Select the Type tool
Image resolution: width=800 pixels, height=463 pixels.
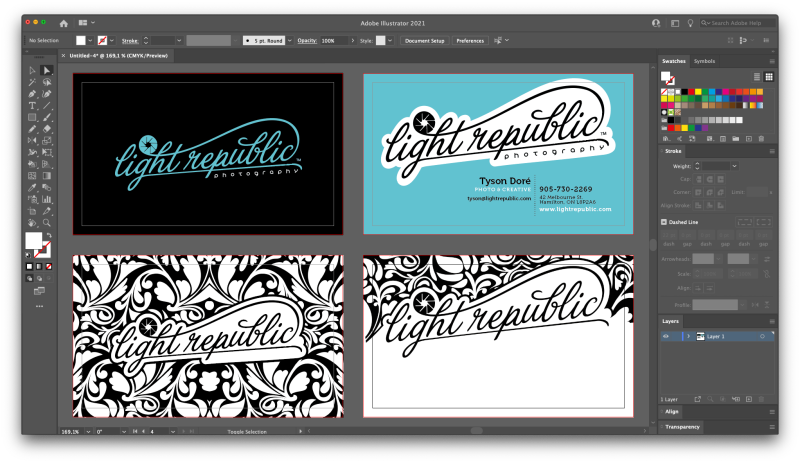[32, 106]
